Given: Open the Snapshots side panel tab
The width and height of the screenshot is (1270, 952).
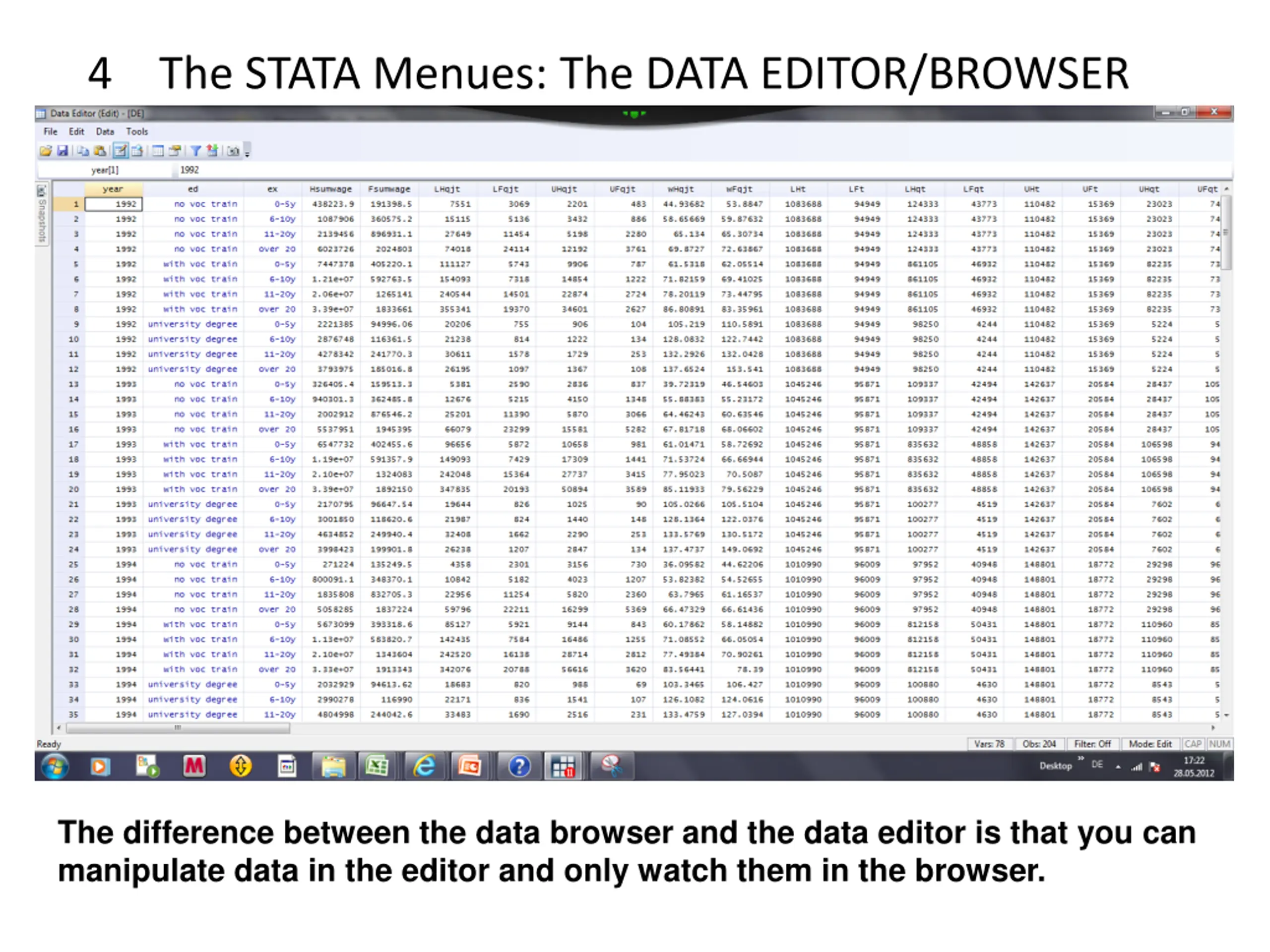Looking at the screenshot, I should coord(41,214).
